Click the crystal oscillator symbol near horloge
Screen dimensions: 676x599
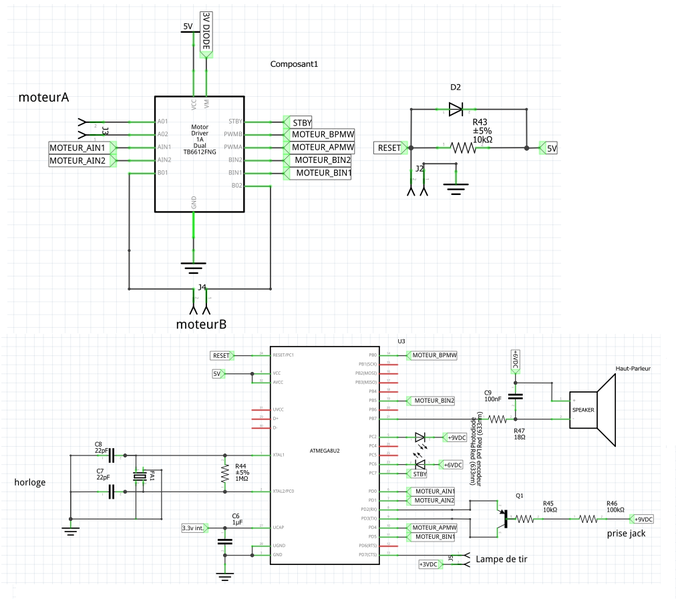tap(144, 476)
